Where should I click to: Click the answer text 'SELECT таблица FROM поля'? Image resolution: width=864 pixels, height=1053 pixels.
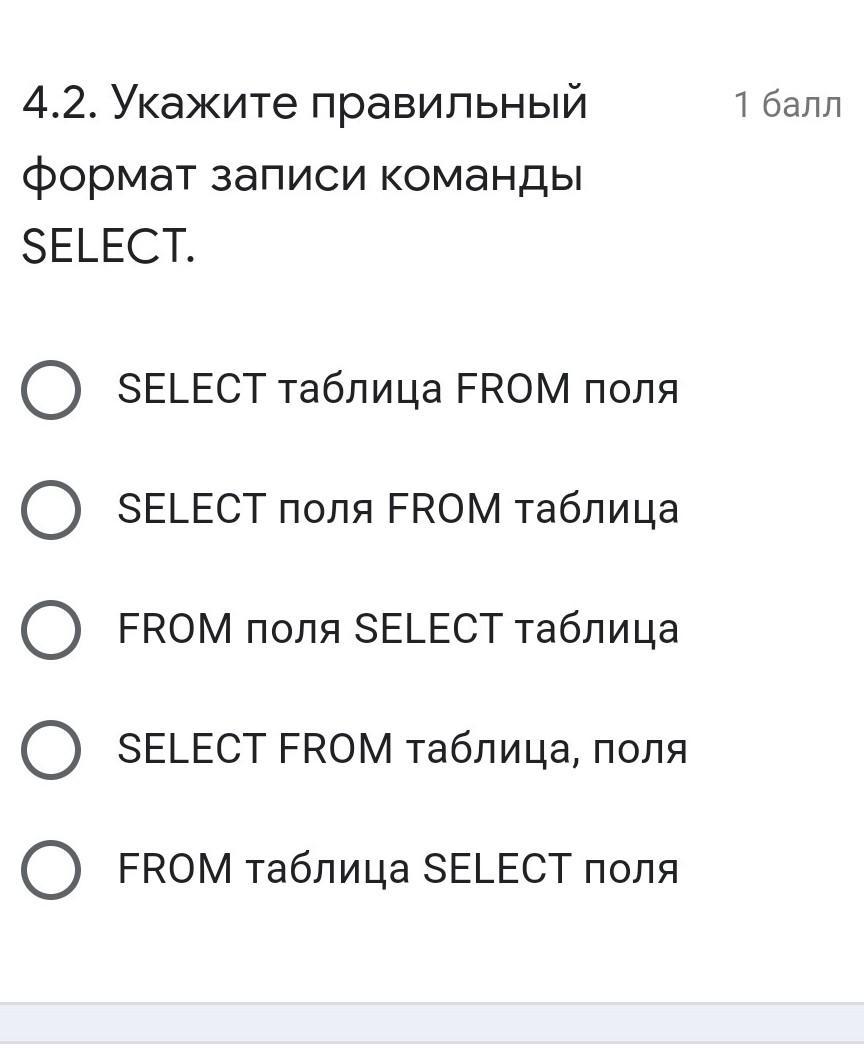tap(397, 389)
